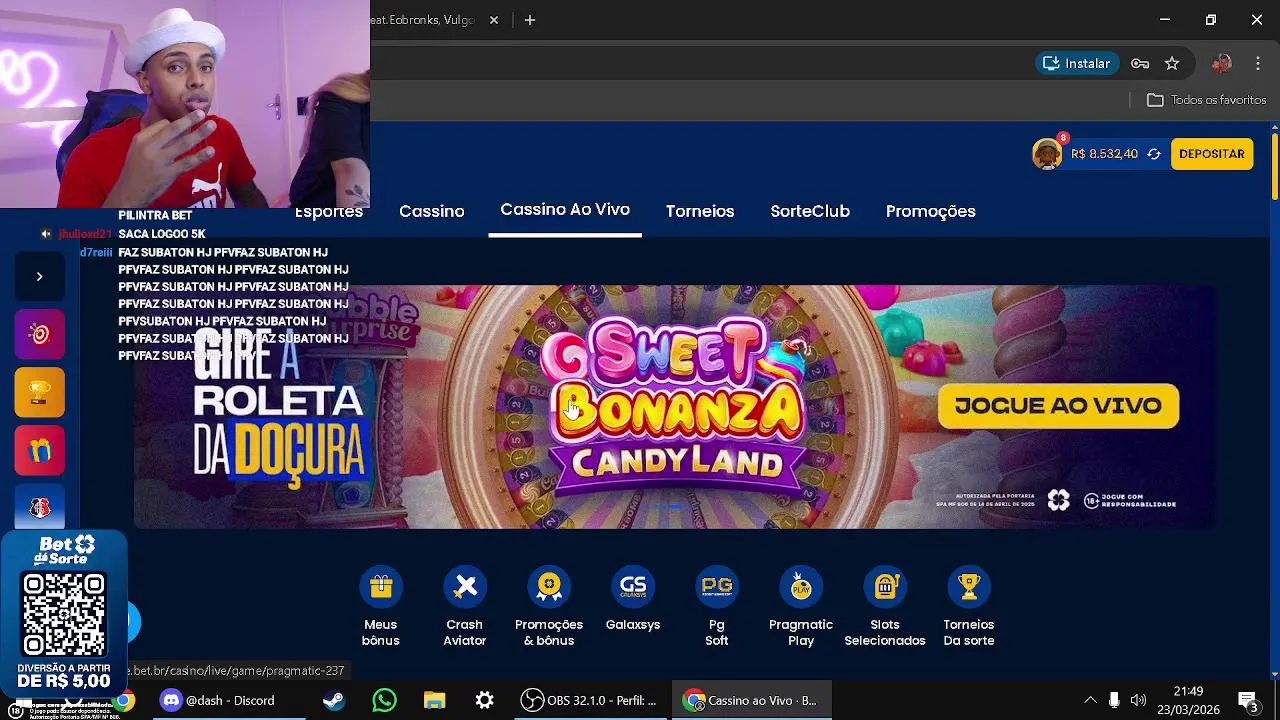The width and height of the screenshot is (1280, 720).
Task: Open the Promoções tab
Action: 931,211
